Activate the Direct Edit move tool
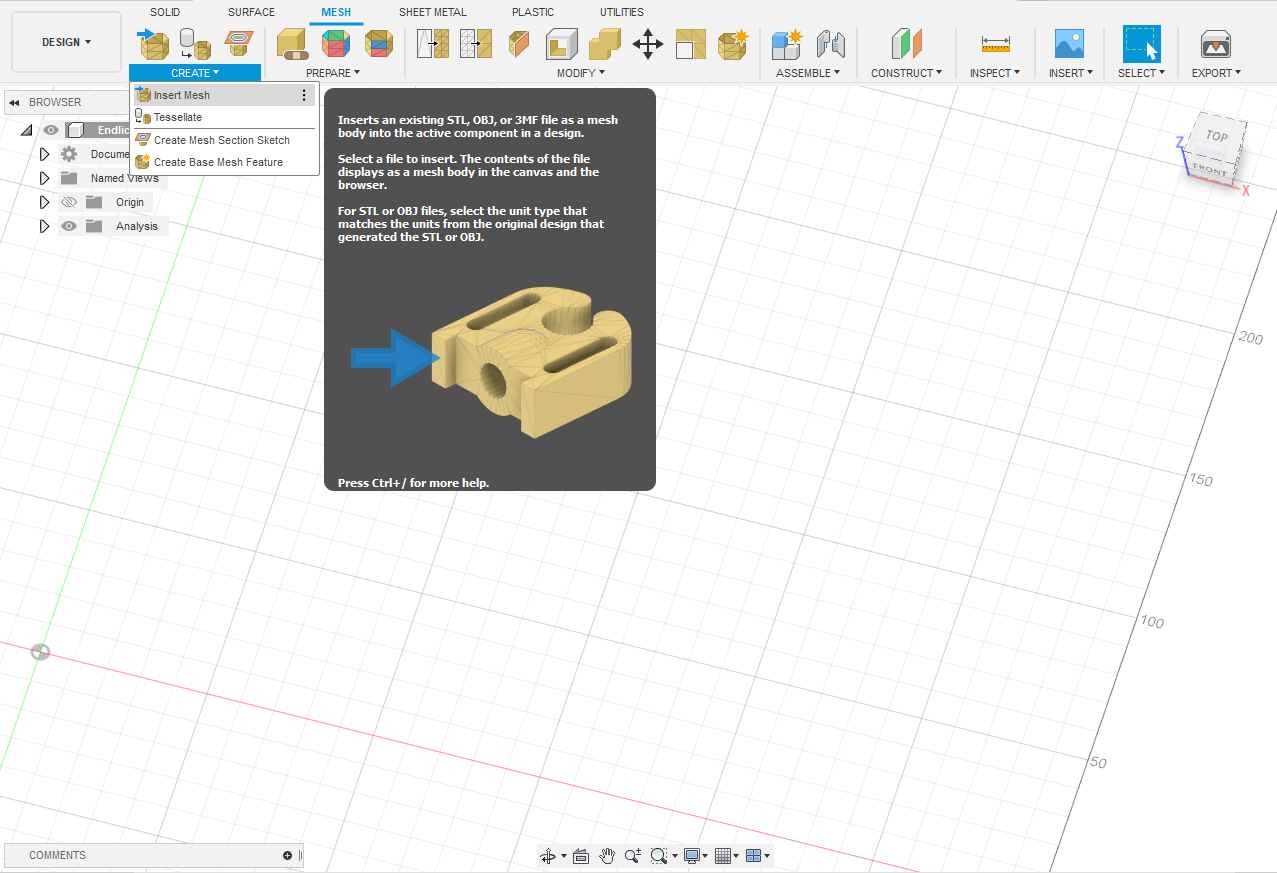The height and width of the screenshot is (873, 1277). [648, 44]
